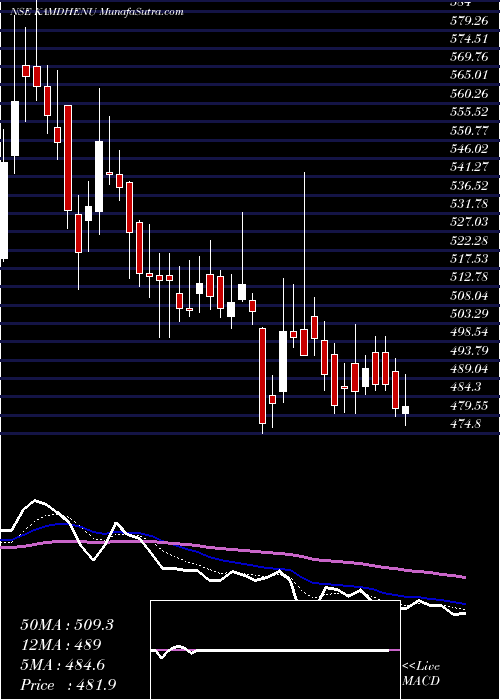Open the MACD inset chart box

pos(275,650)
